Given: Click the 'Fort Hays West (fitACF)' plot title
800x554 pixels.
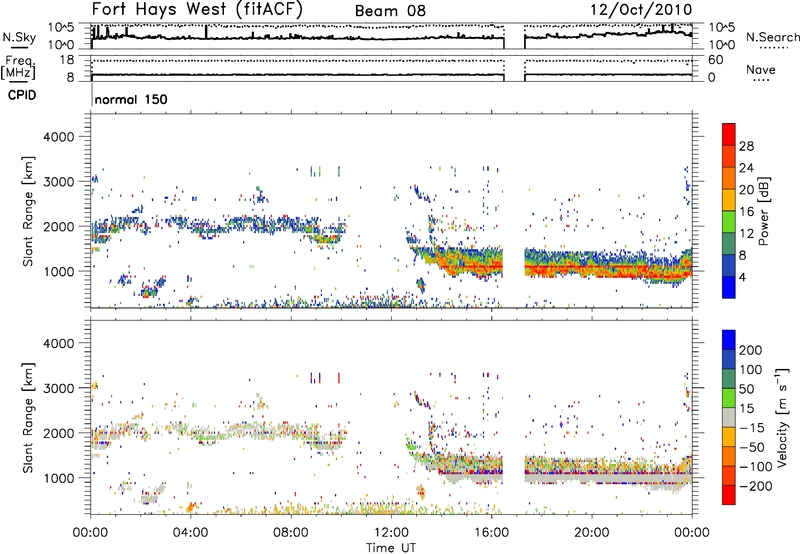Looking at the screenshot, I should tap(197, 10).
